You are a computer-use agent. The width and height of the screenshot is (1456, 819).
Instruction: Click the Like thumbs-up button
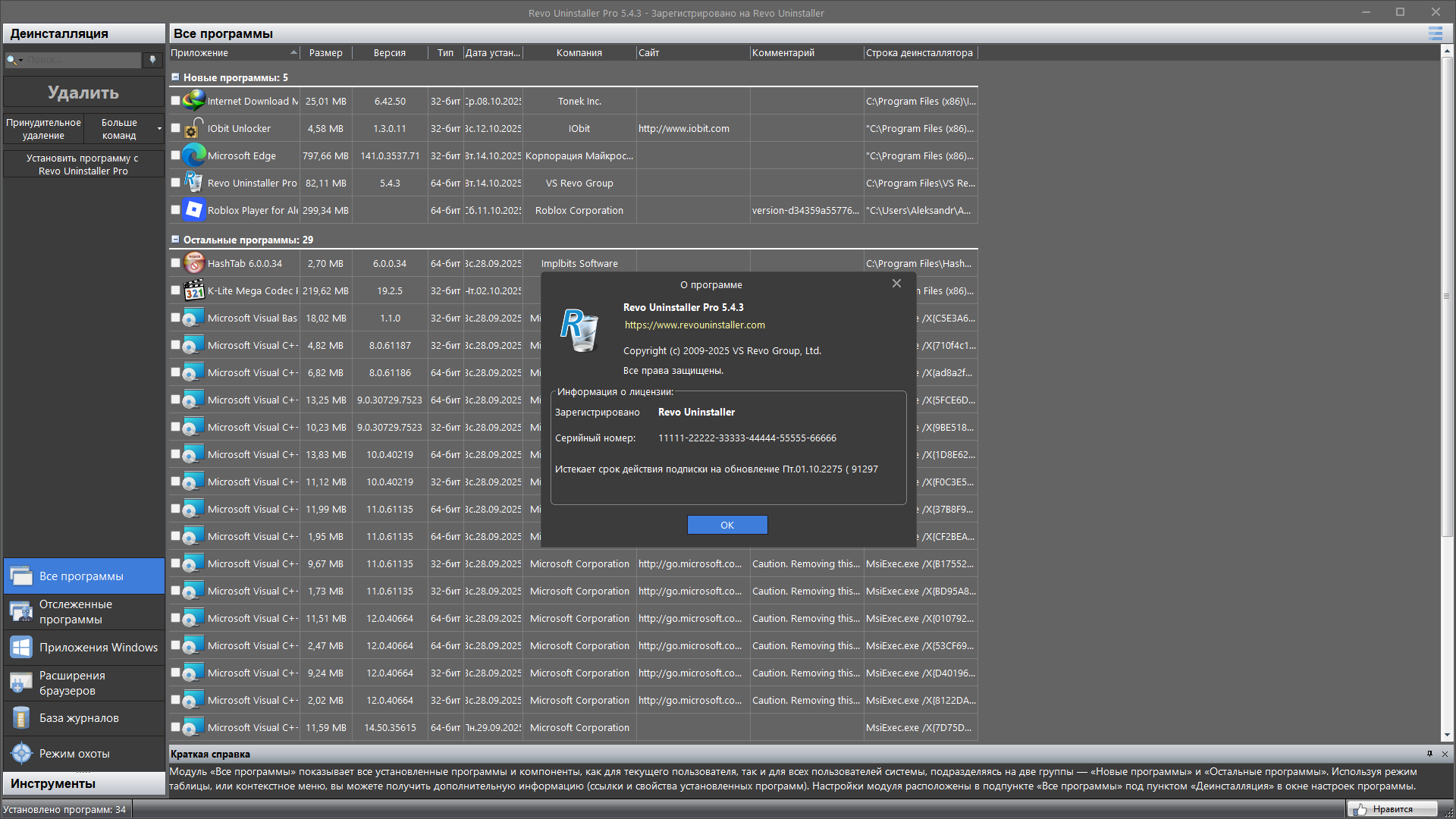(x=1392, y=809)
